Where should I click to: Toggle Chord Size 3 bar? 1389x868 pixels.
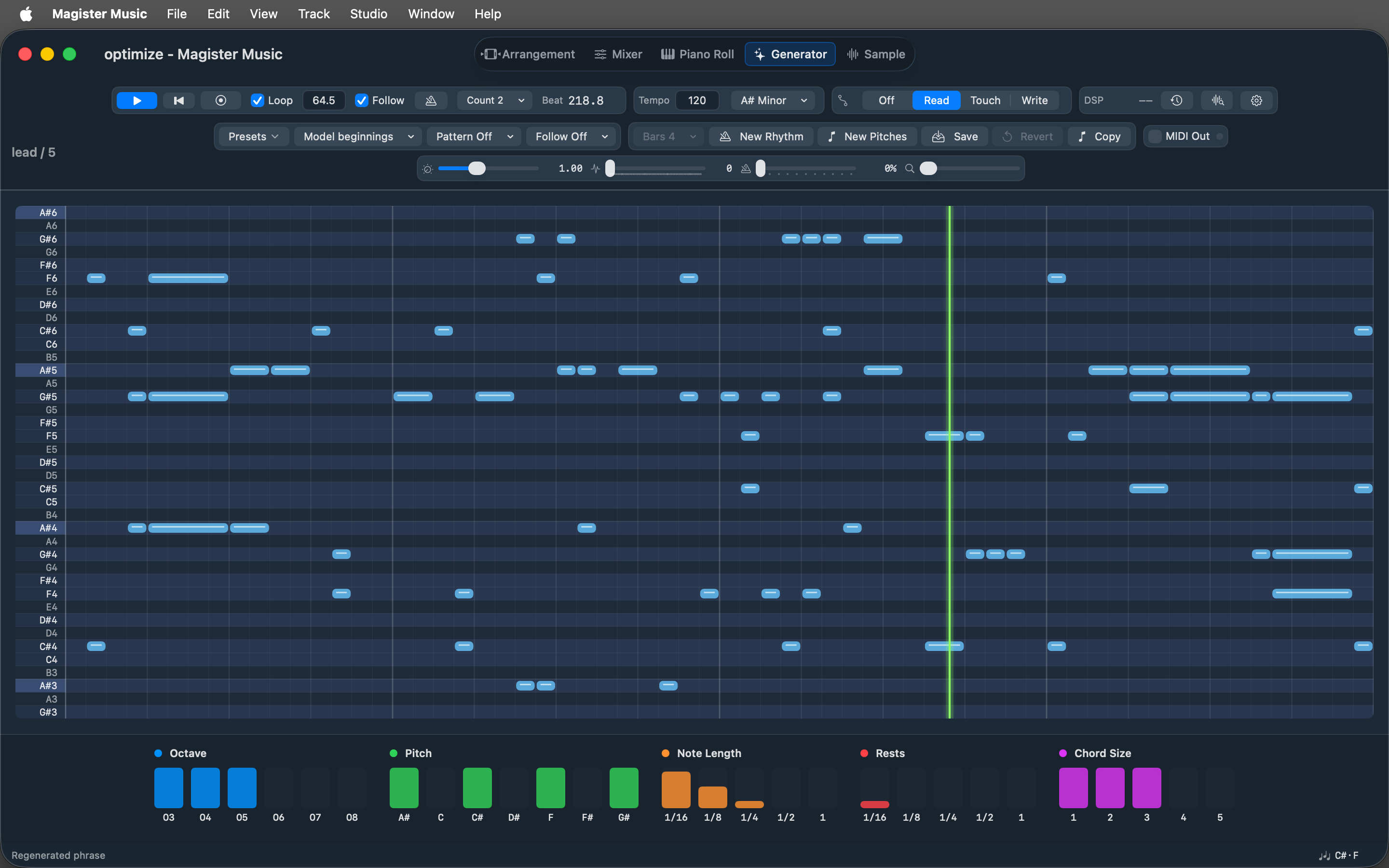click(1147, 787)
